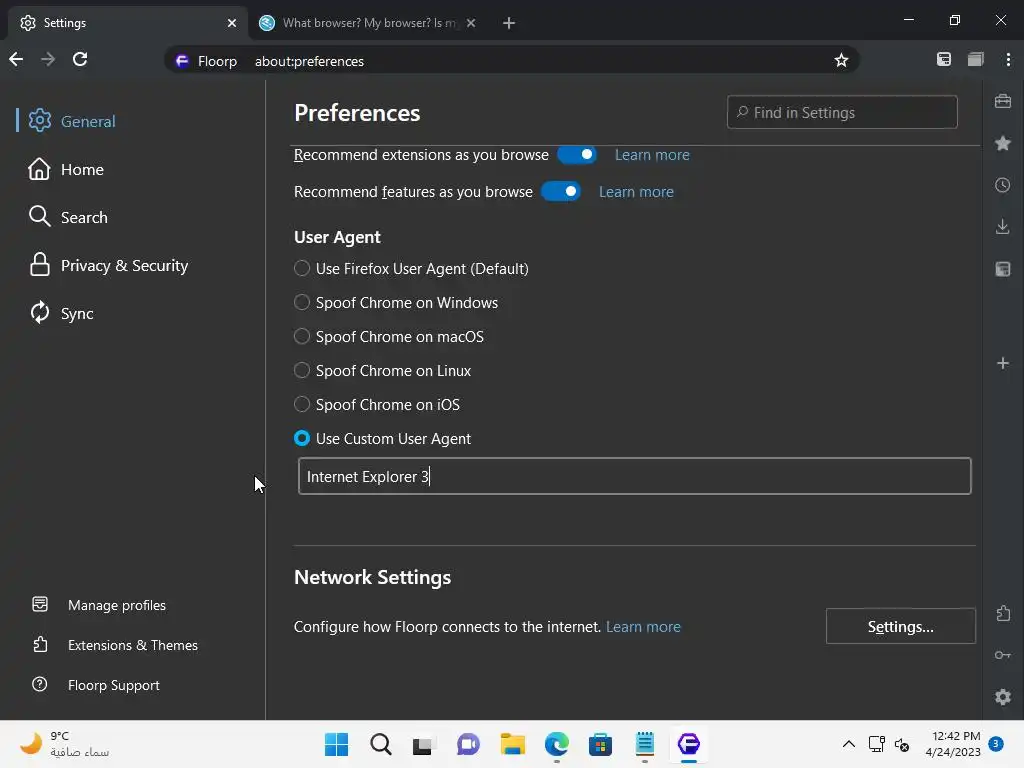Open a new tab with plus button
This screenshot has width=1024, height=768.
[x=509, y=23]
